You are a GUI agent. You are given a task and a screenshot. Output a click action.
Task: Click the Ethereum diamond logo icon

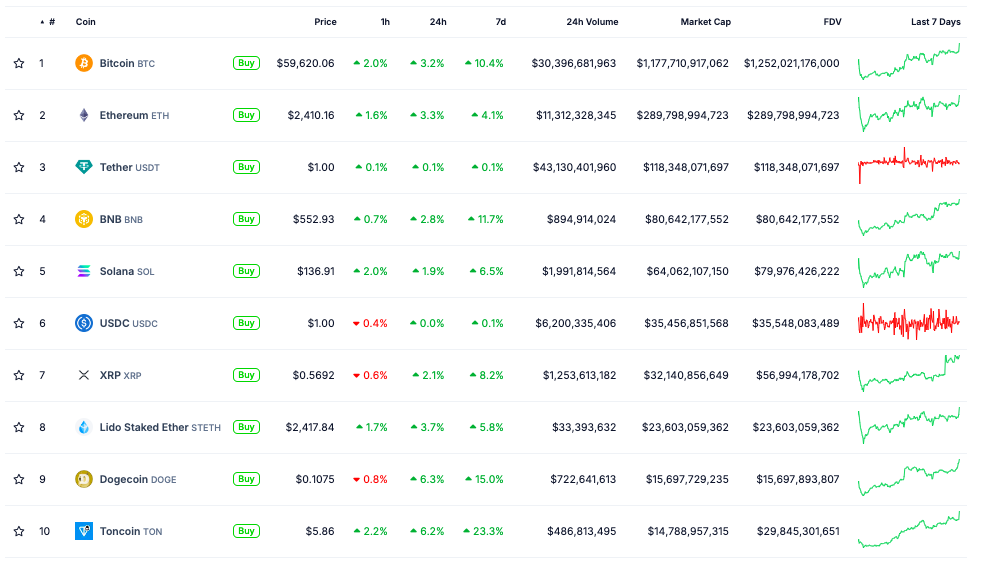84,115
